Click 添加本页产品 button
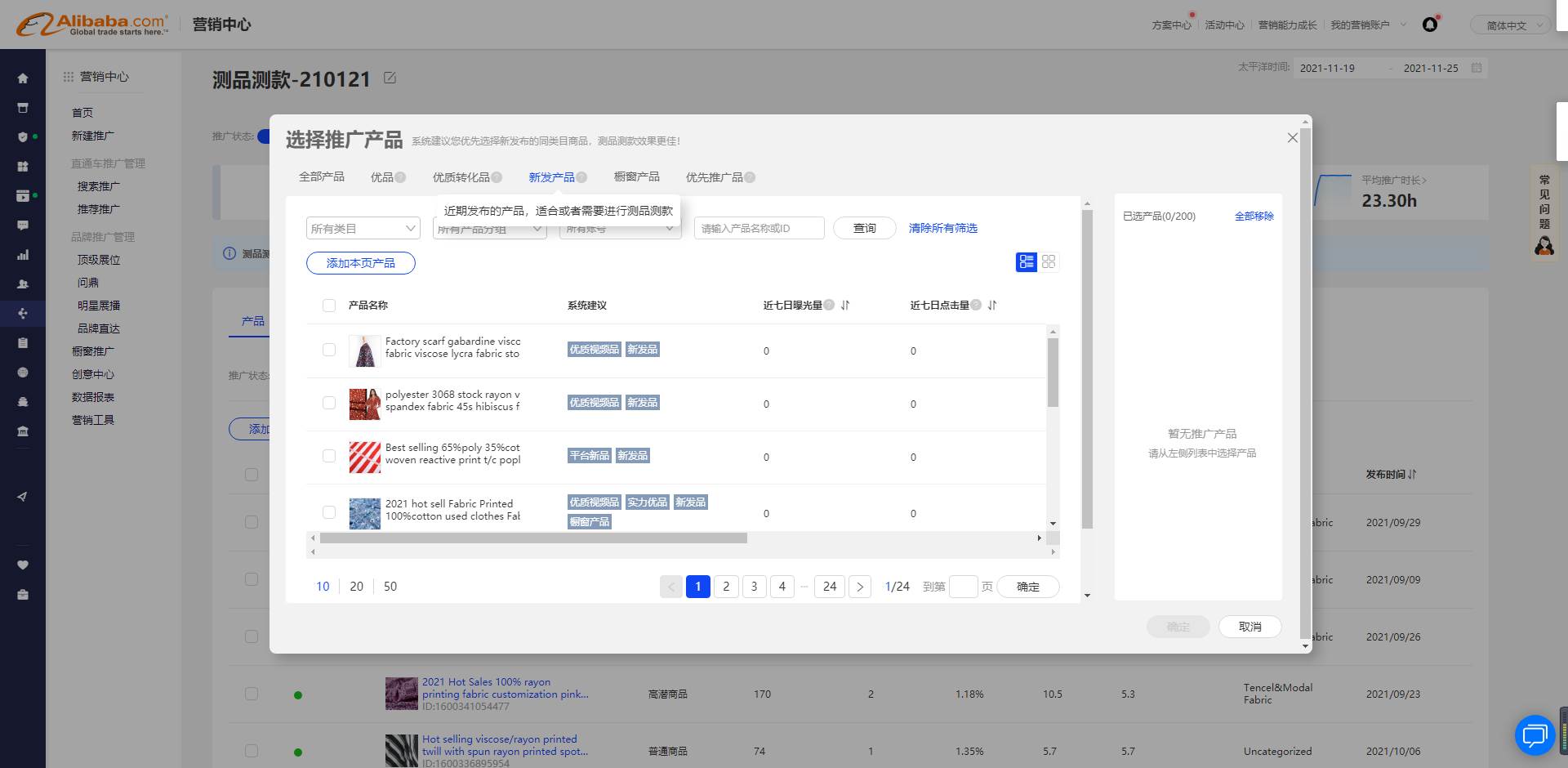Image resolution: width=1568 pixels, height=768 pixels. (361, 263)
